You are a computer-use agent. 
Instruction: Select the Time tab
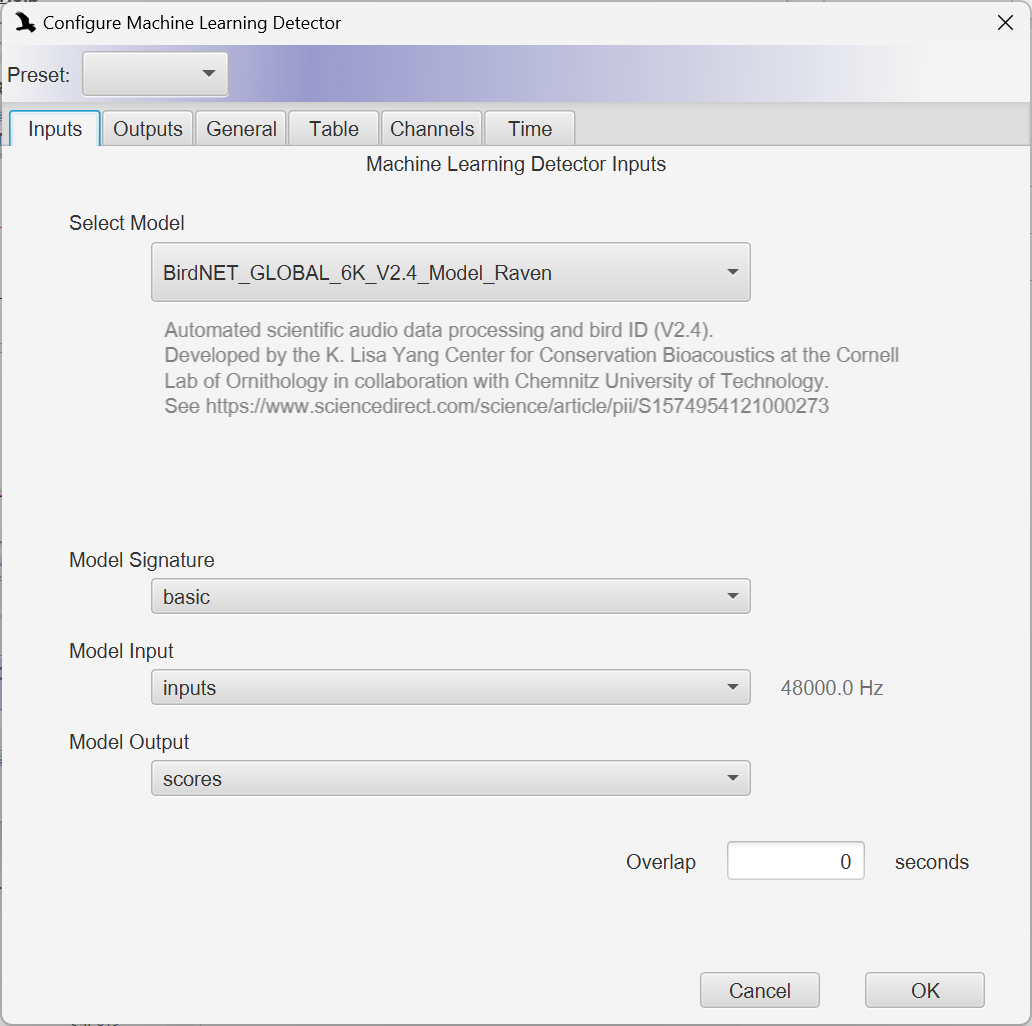(x=530, y=128)
